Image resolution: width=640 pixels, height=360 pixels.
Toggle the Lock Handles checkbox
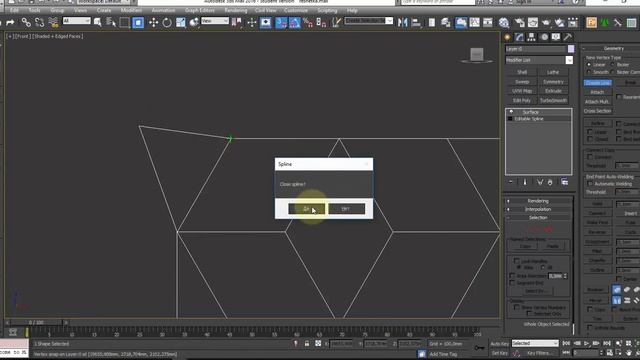517,261
